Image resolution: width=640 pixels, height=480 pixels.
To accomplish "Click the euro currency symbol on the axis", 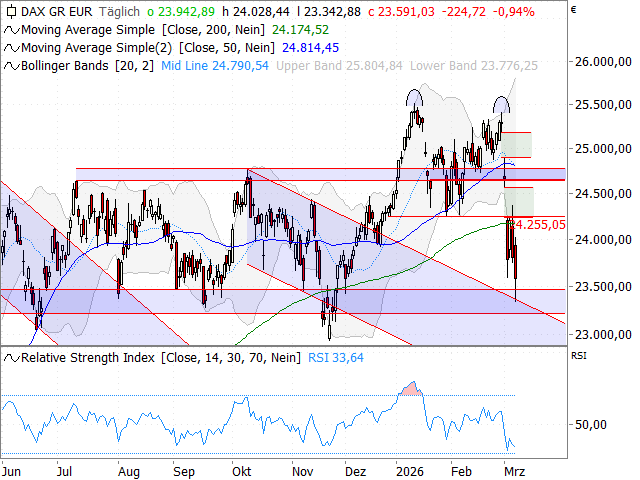I will click(573, 9).
